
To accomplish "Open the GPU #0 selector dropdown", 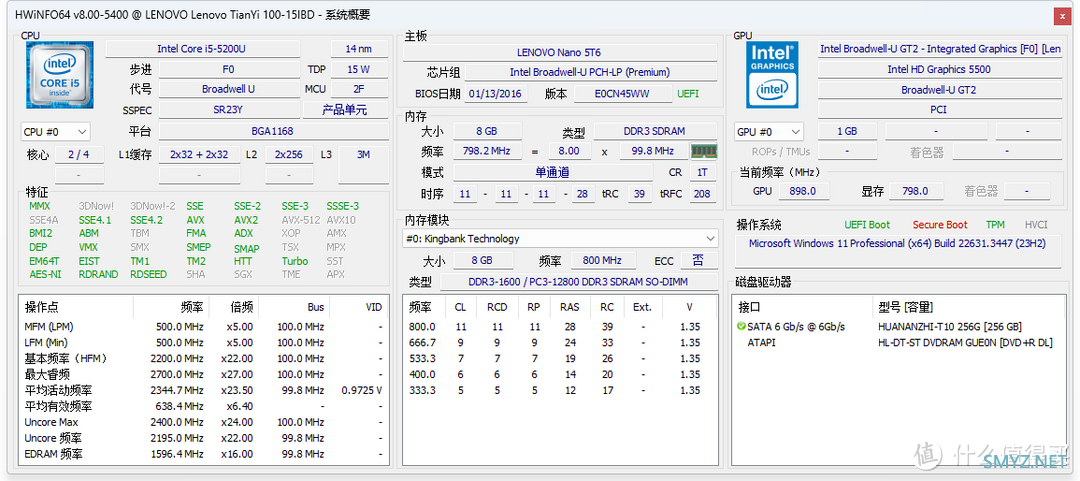I will tap(769, 132).
